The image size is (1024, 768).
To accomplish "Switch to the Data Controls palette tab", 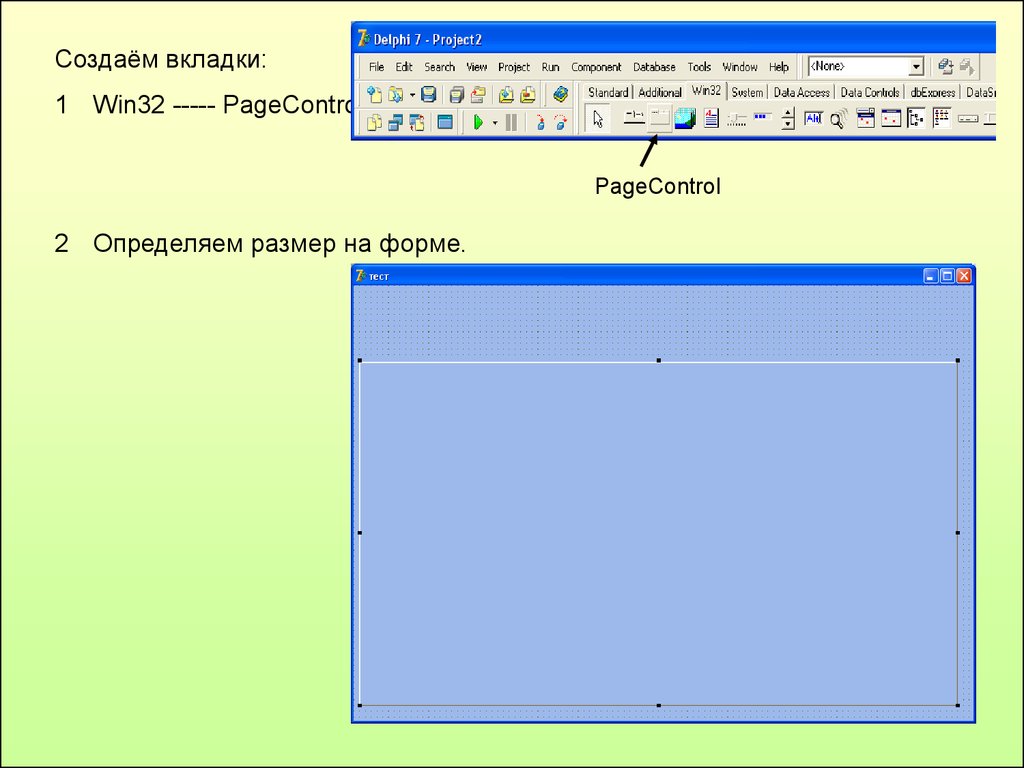I will tap(870, 93).
